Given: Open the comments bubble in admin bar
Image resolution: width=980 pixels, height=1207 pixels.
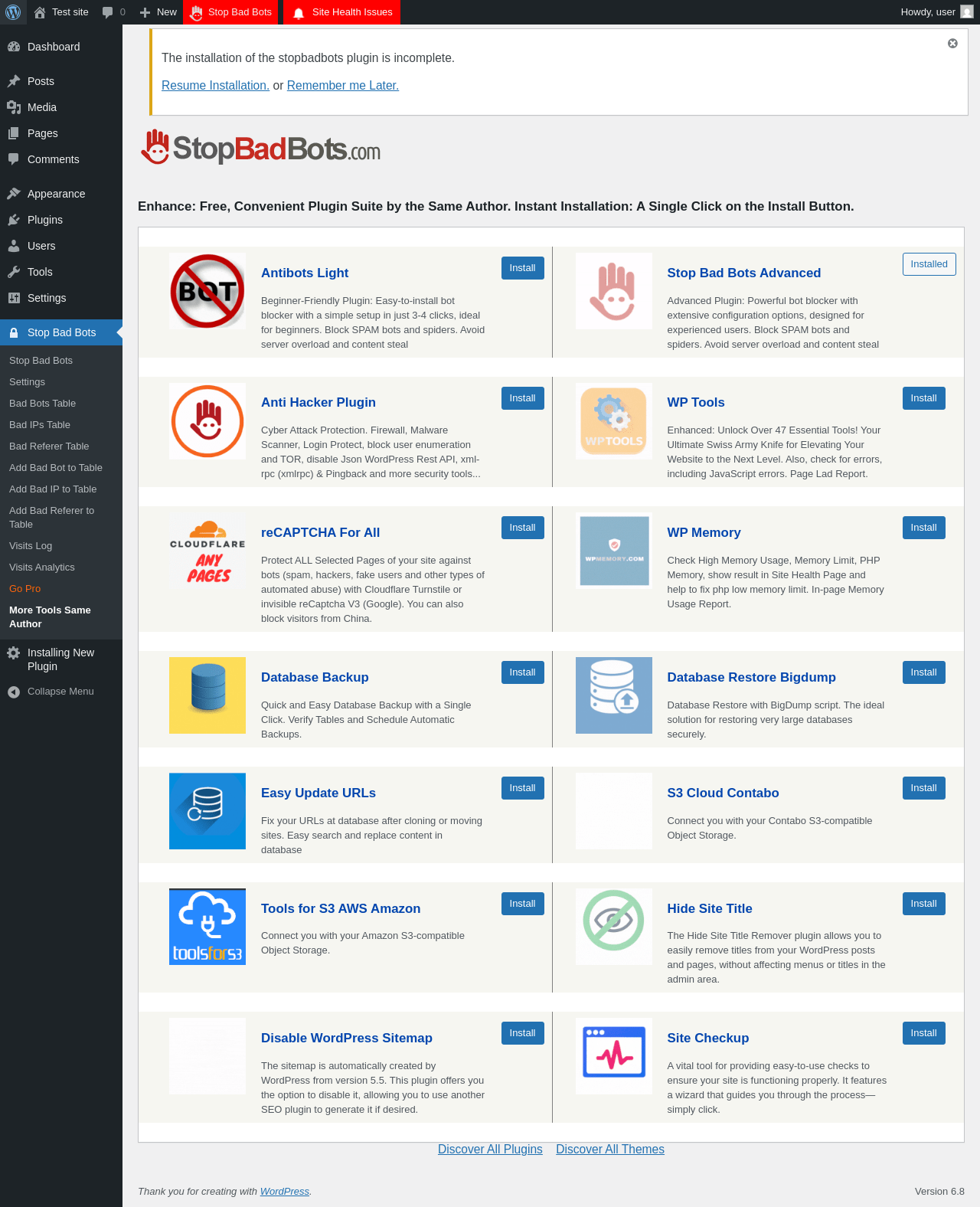Looking at the screenshot, I should 107,12.
